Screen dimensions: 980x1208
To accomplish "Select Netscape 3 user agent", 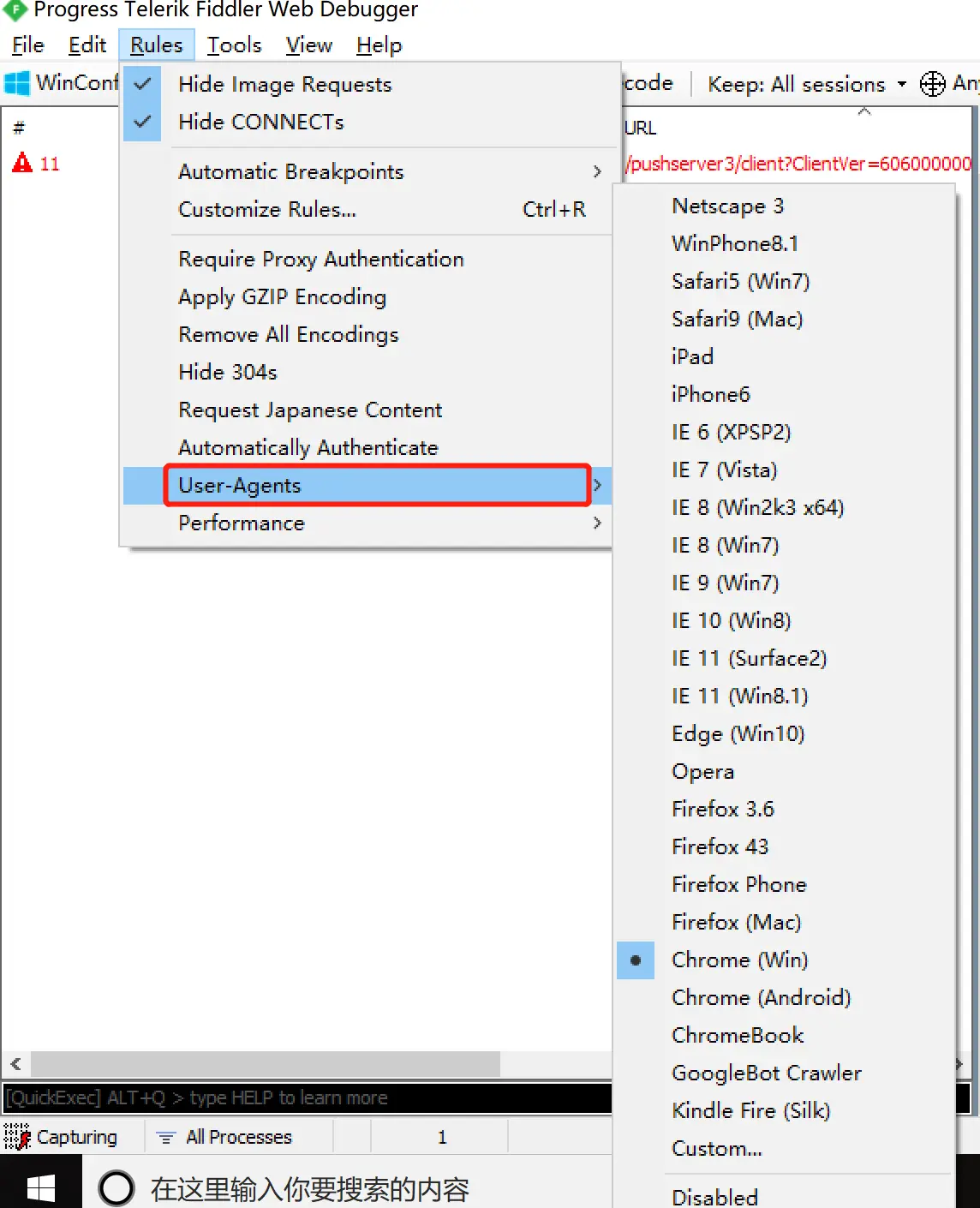I will pyautogui.click(x=784, y=206).
